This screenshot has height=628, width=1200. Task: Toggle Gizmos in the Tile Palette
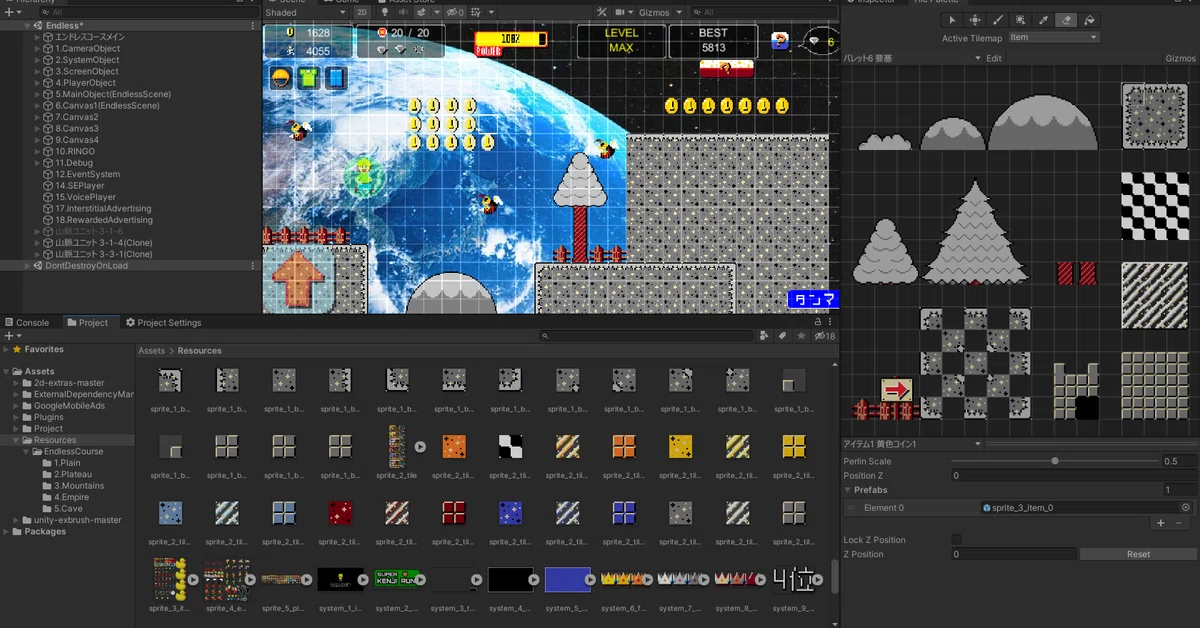(x=1180, y=58)
